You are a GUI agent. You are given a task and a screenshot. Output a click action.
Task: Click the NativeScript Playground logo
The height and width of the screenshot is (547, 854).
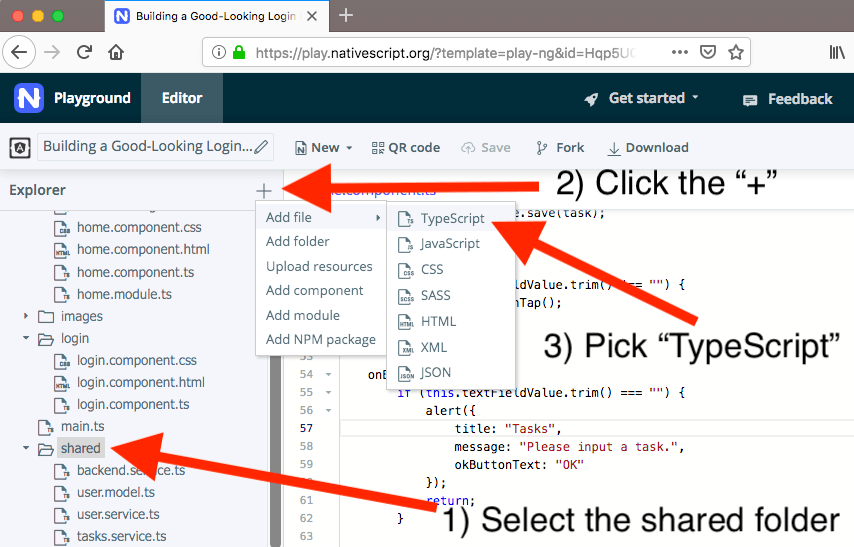[x=29, y=98]
